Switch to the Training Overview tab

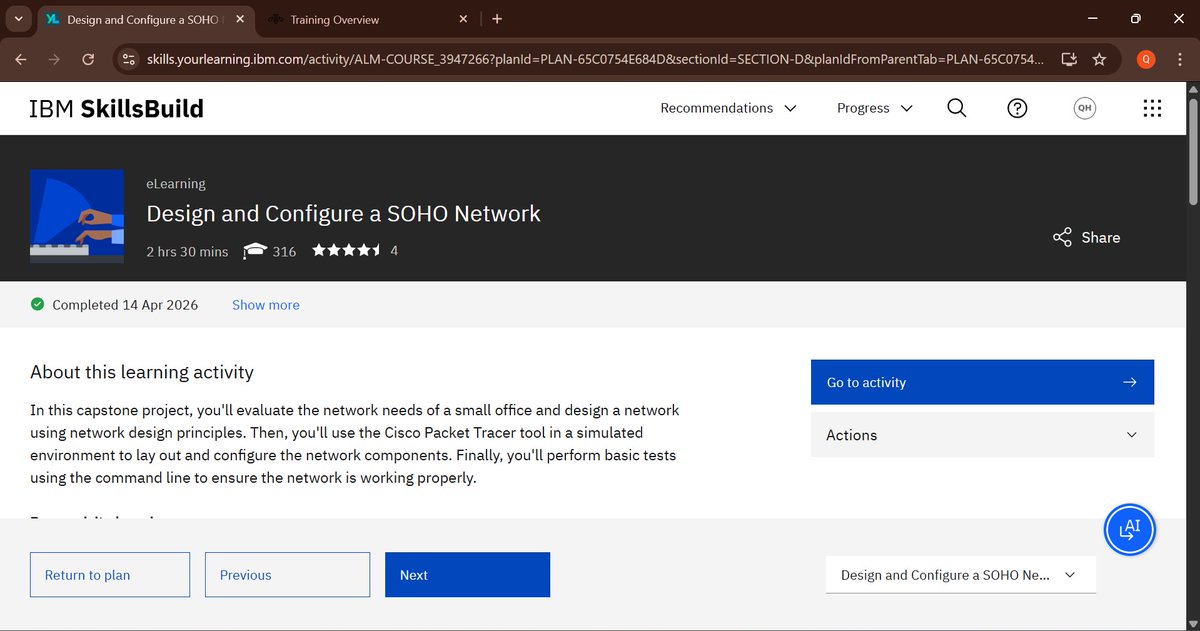tap(367, 19)
